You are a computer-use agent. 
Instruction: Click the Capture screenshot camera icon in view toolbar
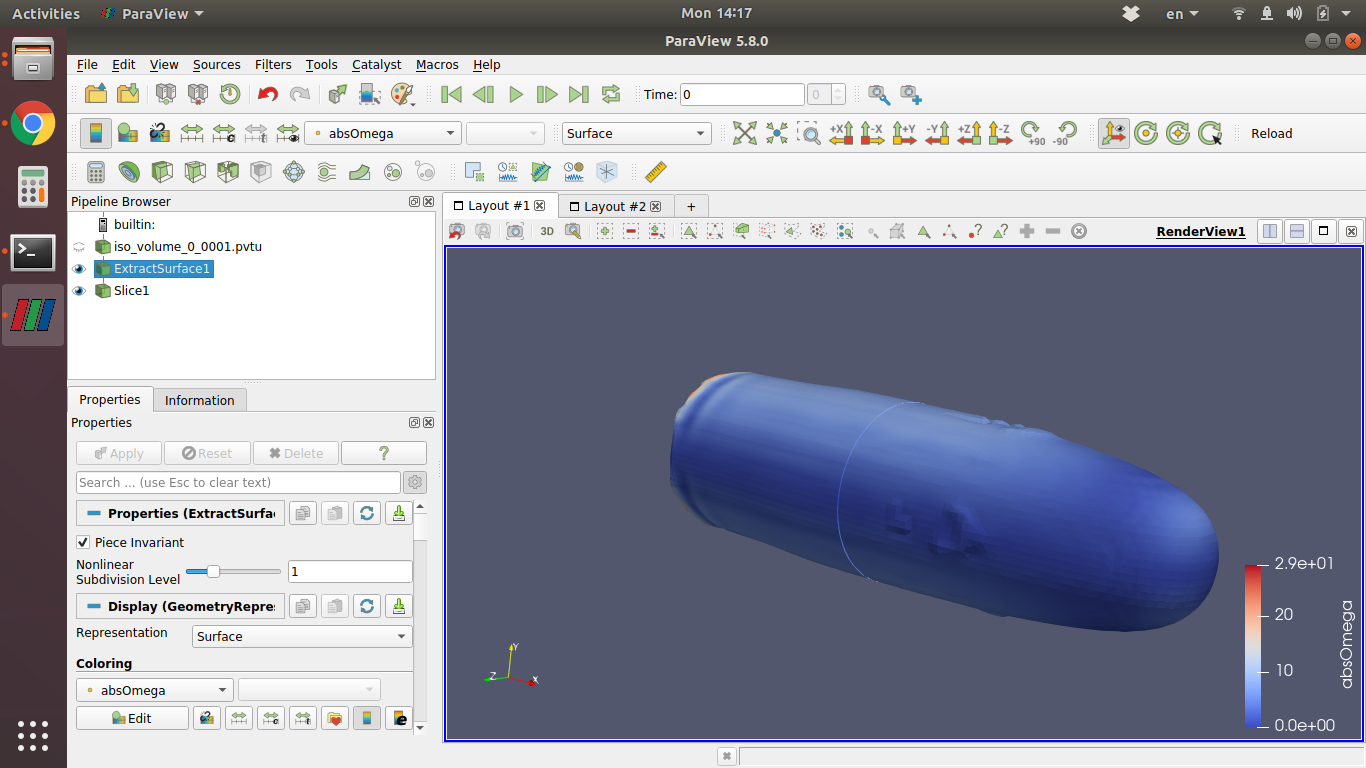pos(515,231)
